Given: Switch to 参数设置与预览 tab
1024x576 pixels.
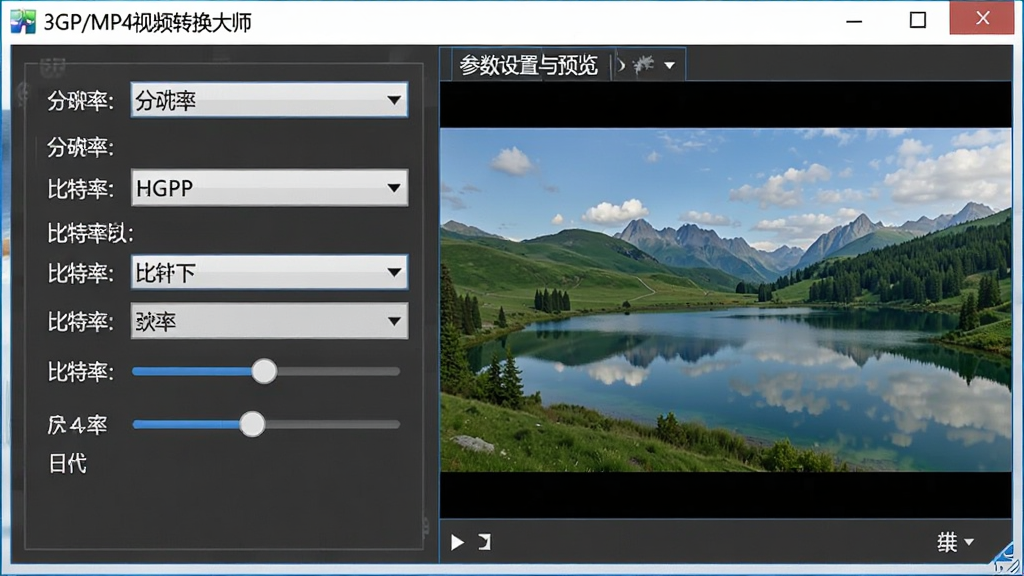Looking at the screenshot, I should 528,65.
